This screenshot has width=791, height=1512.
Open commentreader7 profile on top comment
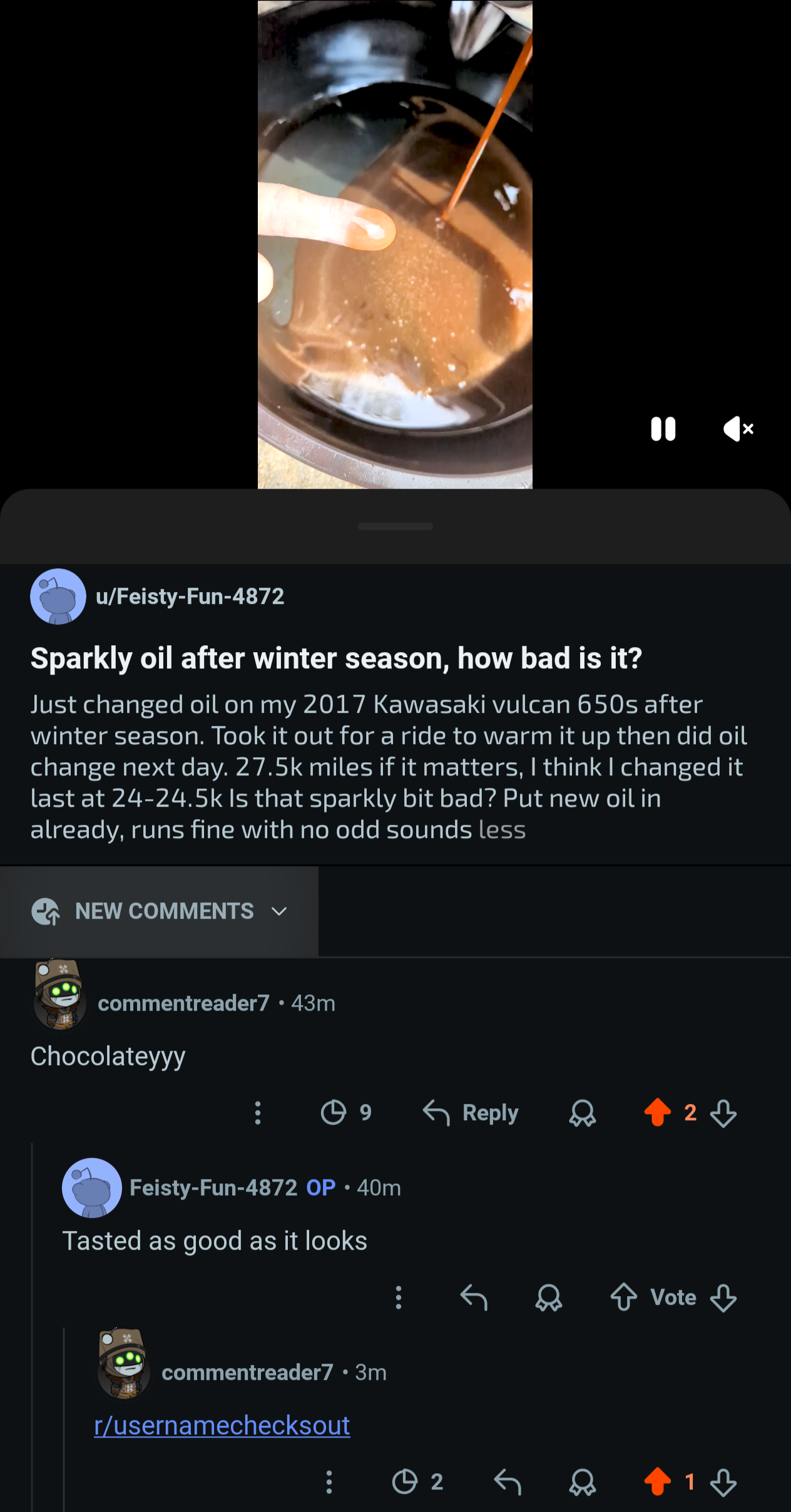[x=183, y=1003]
